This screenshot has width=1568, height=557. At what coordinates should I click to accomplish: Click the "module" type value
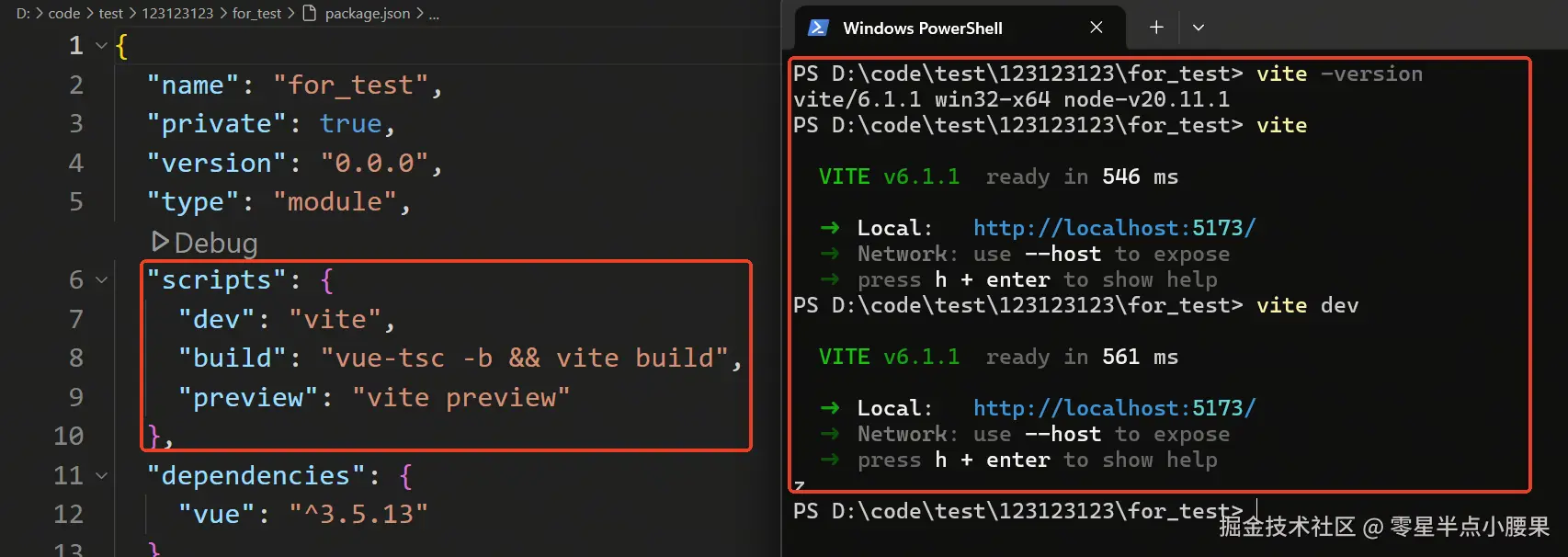[x=335, y=201]
